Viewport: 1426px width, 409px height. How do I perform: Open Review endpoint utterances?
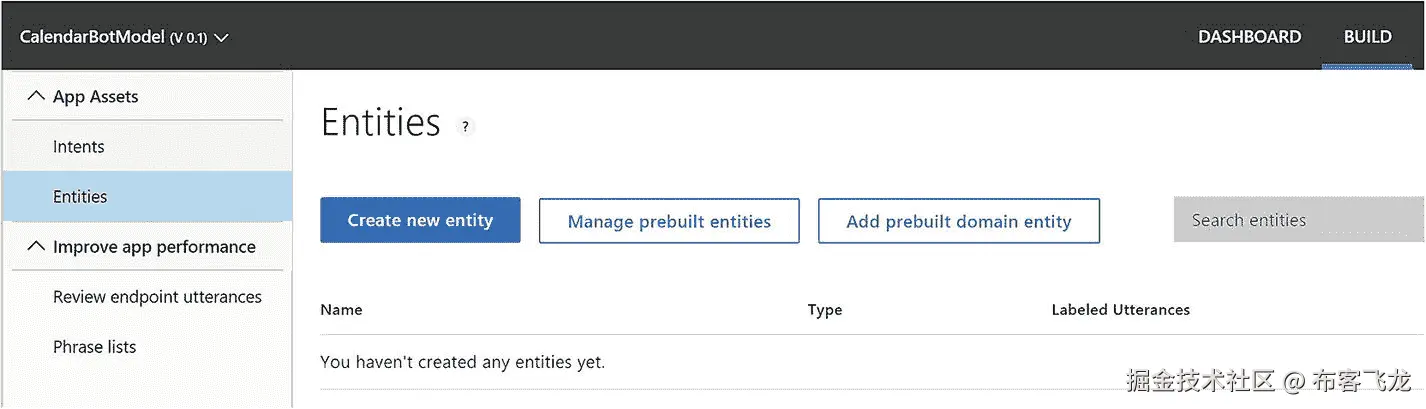coord(157,297)
